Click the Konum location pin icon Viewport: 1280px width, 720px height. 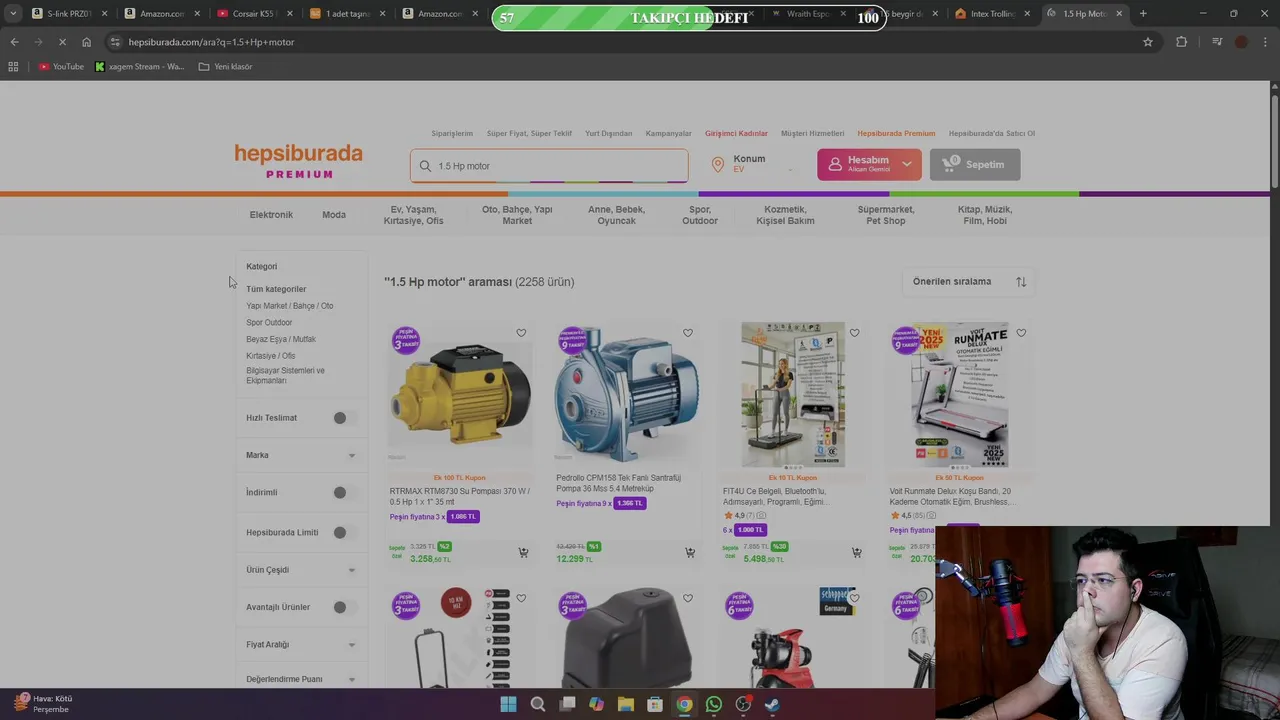pyautogui.click(x=717, y=165)
